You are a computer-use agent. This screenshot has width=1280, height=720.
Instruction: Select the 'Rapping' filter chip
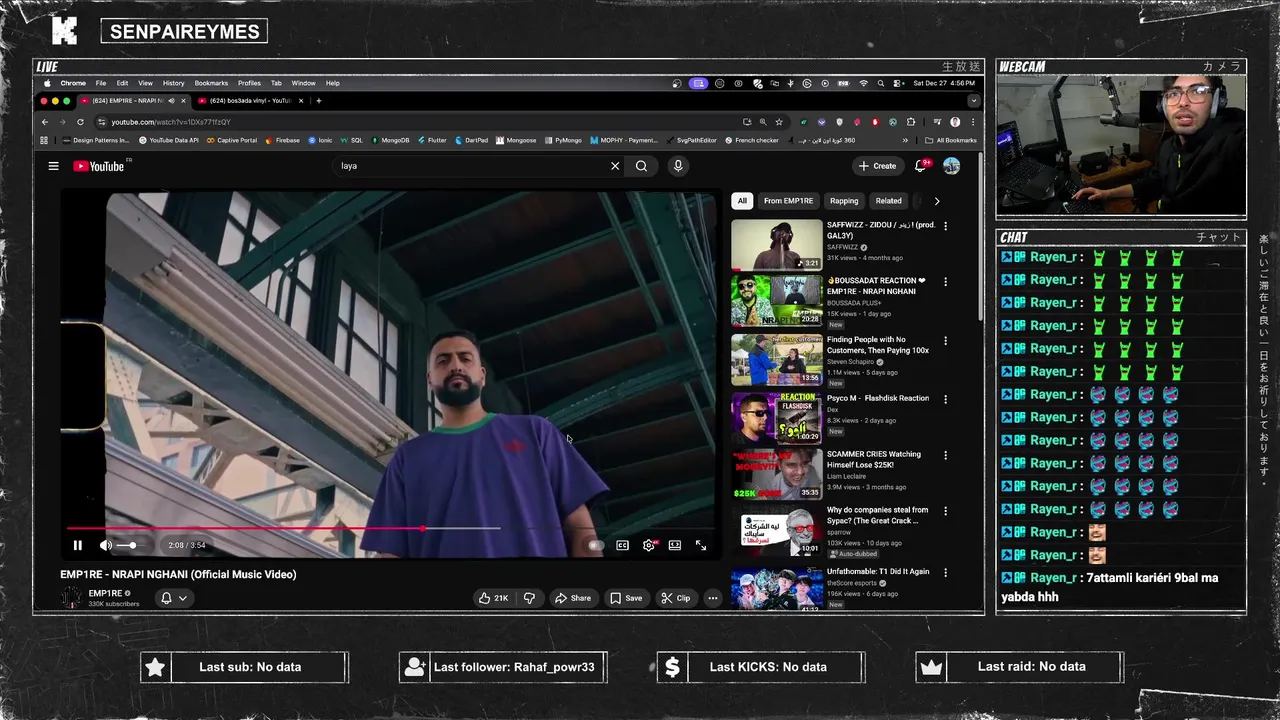(844, 201)
